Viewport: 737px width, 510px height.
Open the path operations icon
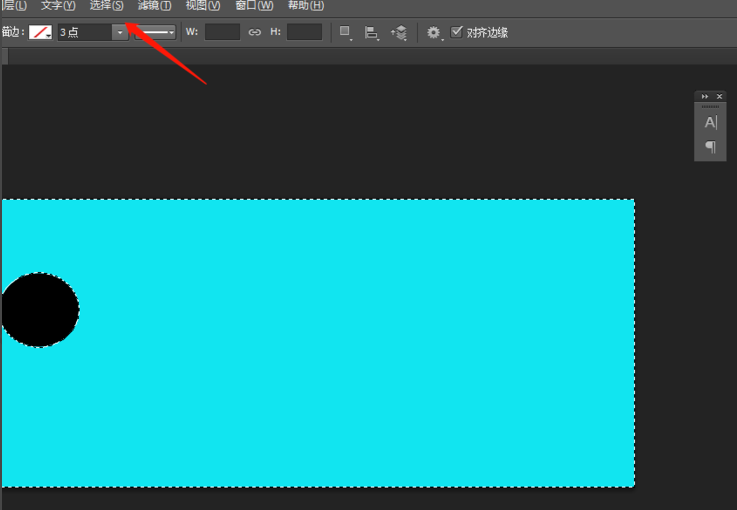(345, 32)
